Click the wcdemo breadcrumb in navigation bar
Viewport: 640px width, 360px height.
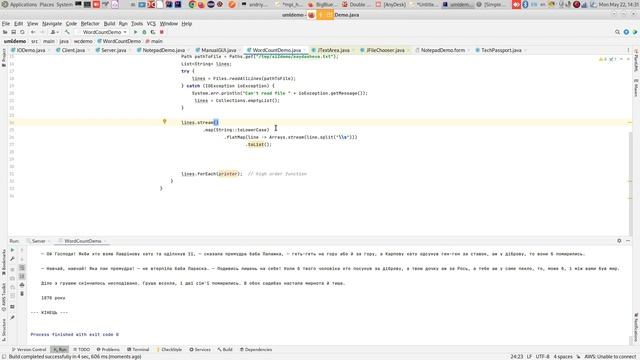coord(83,41)
